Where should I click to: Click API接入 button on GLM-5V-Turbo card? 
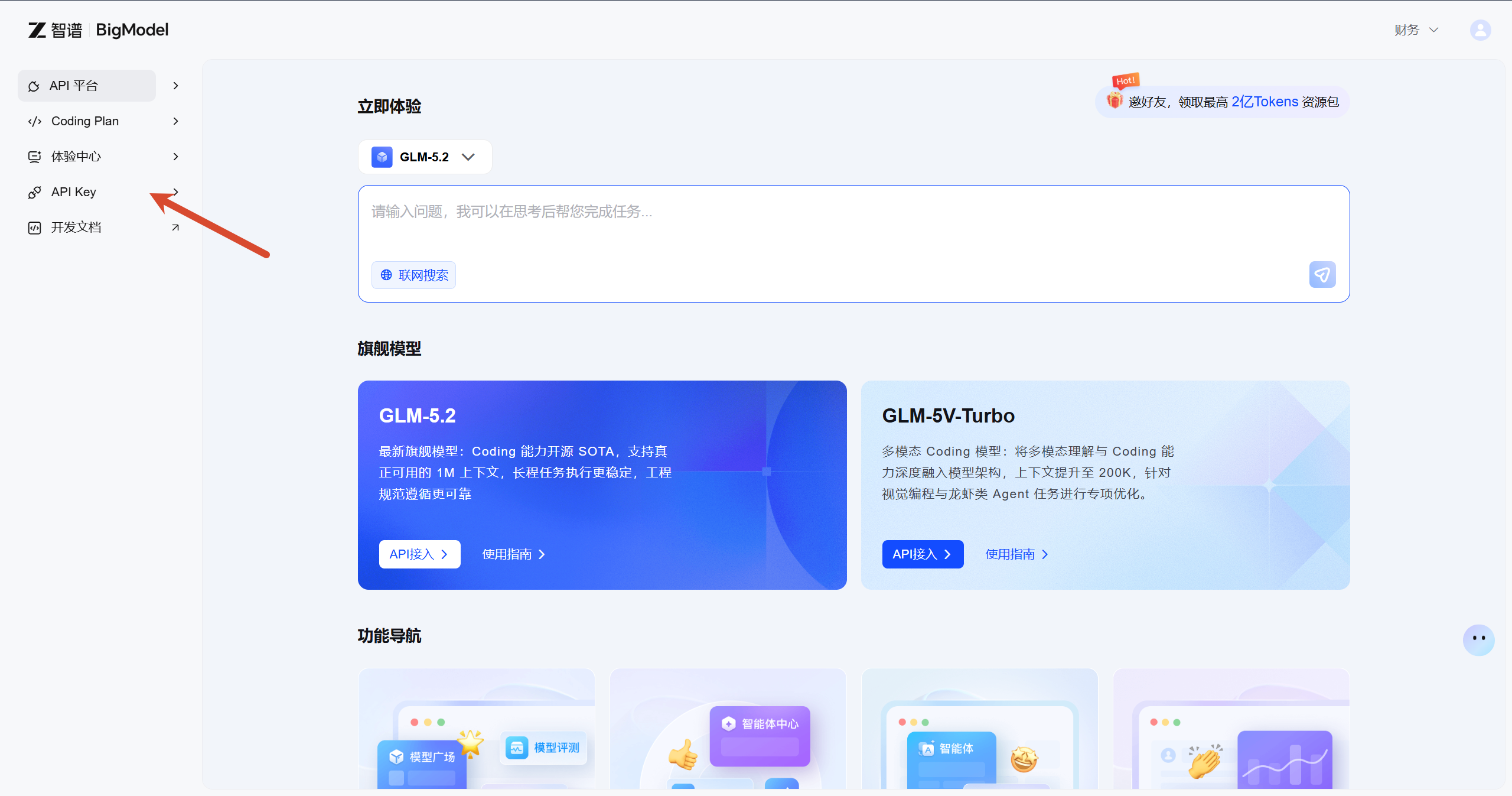pos(923,554)
